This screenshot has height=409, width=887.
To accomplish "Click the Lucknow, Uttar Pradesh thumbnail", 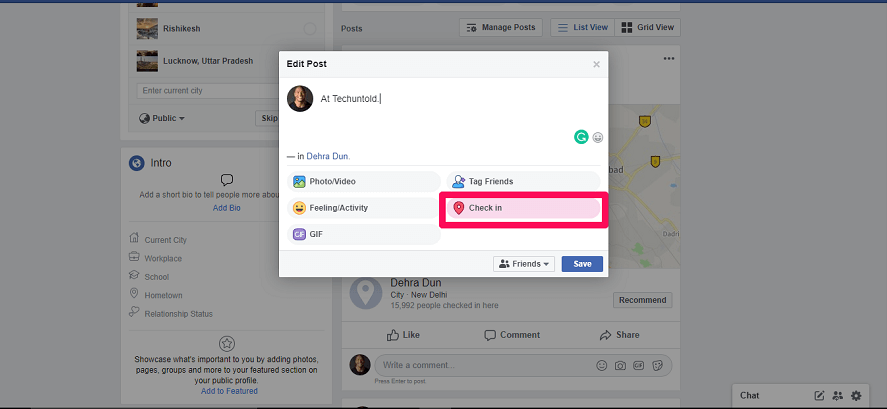I will [147, 61].
